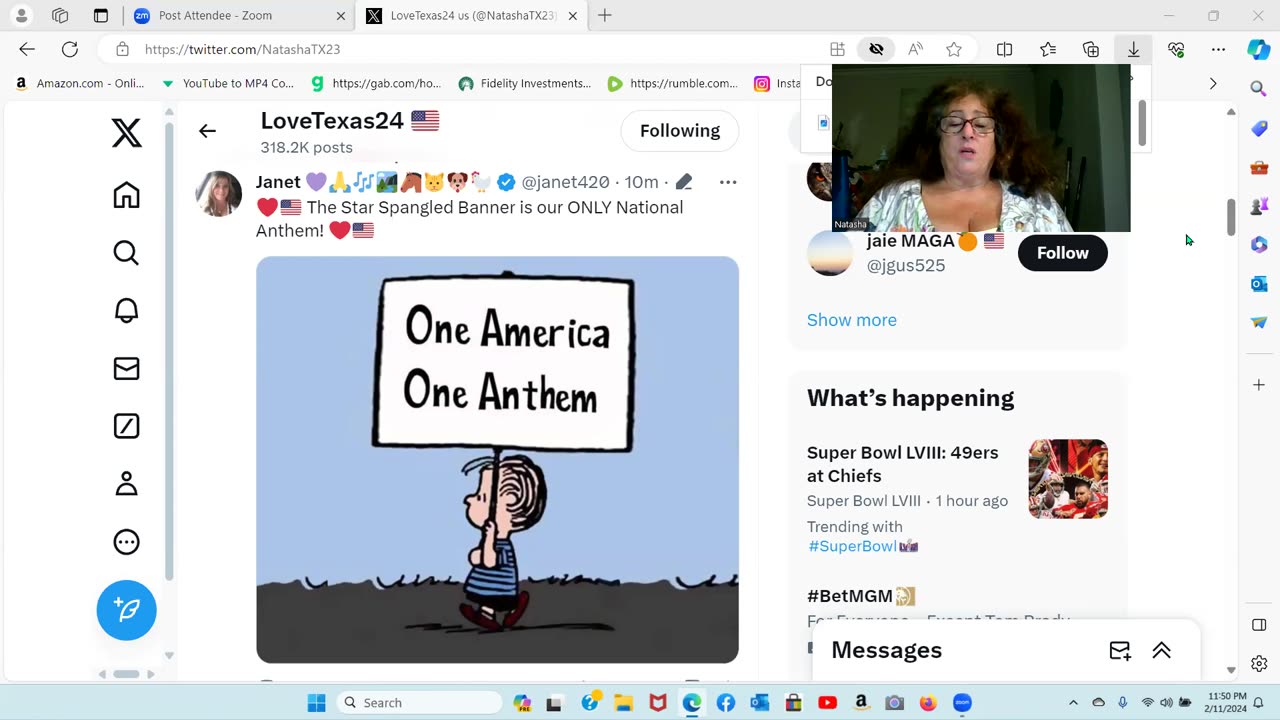
Task: Open Super Bowl LVIII: 49ers at Chiefs trend
Action: (x=903, y=464)
